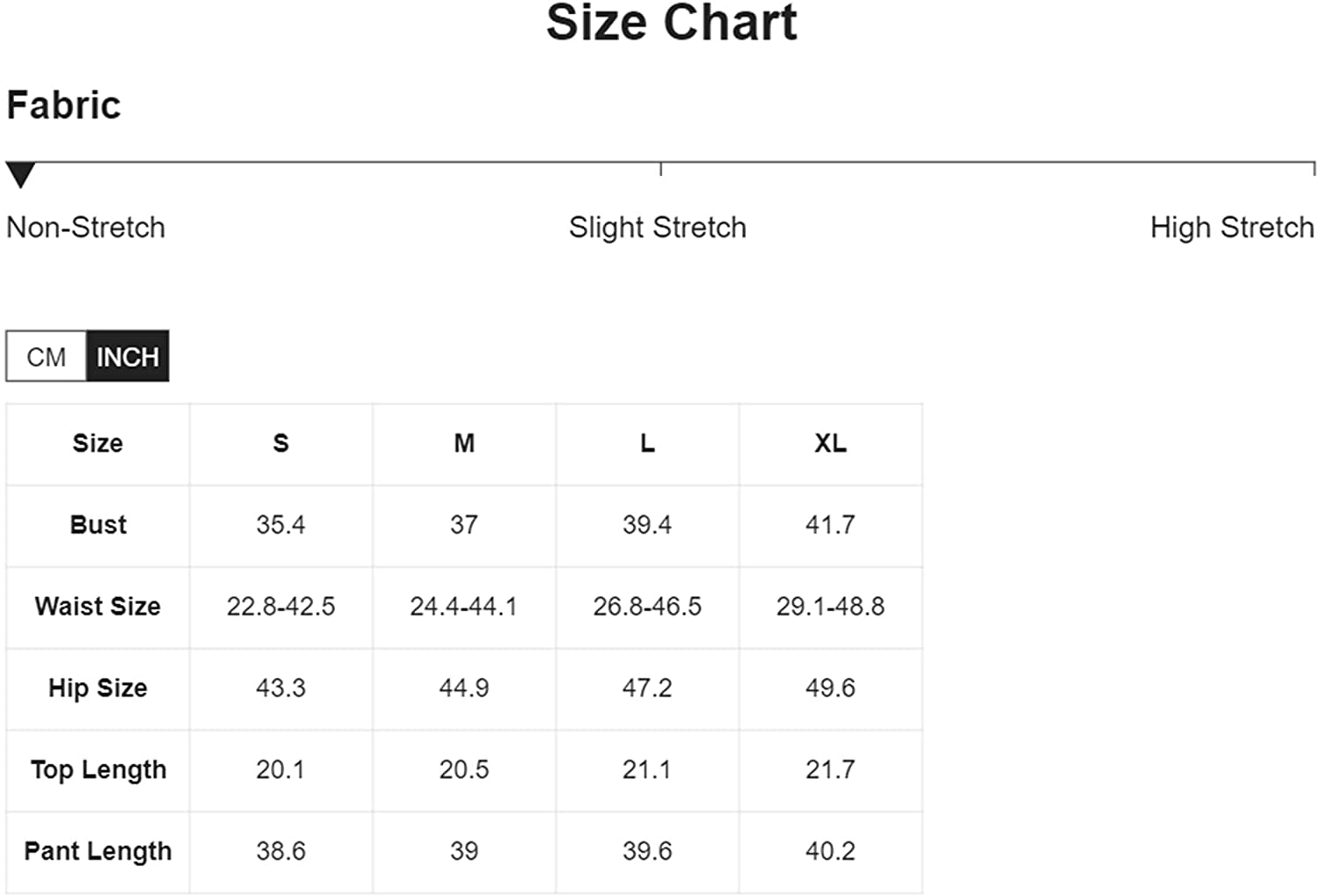Select the XL size column header
The image size is (1319, 896).
830,443
